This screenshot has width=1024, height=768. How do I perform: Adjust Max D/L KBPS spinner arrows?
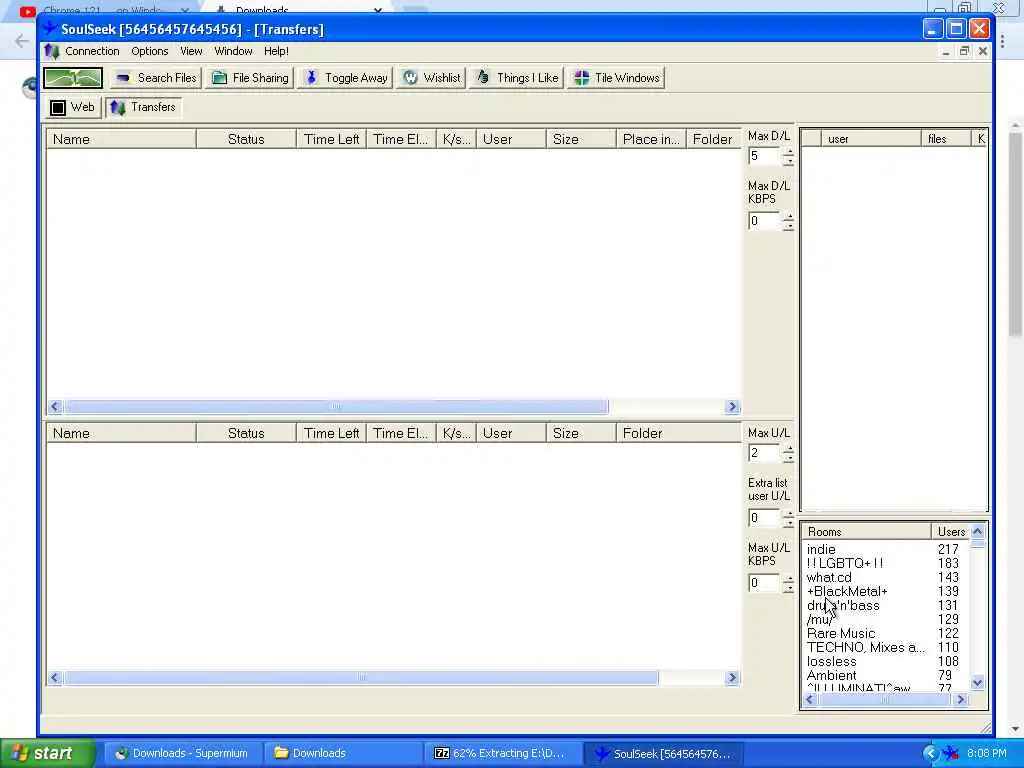pyautogui.click(x=789, y=221)
